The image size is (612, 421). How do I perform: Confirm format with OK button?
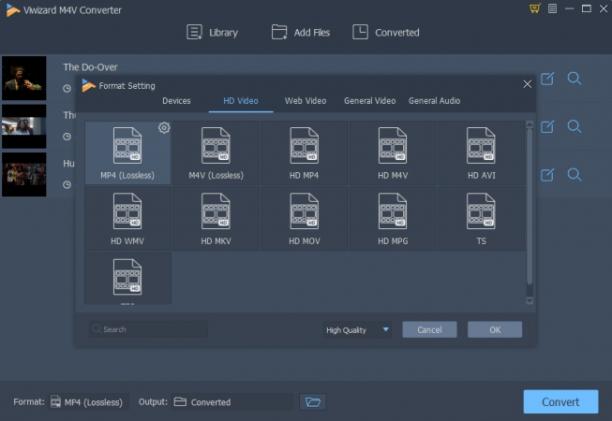(x=495, y=330)
